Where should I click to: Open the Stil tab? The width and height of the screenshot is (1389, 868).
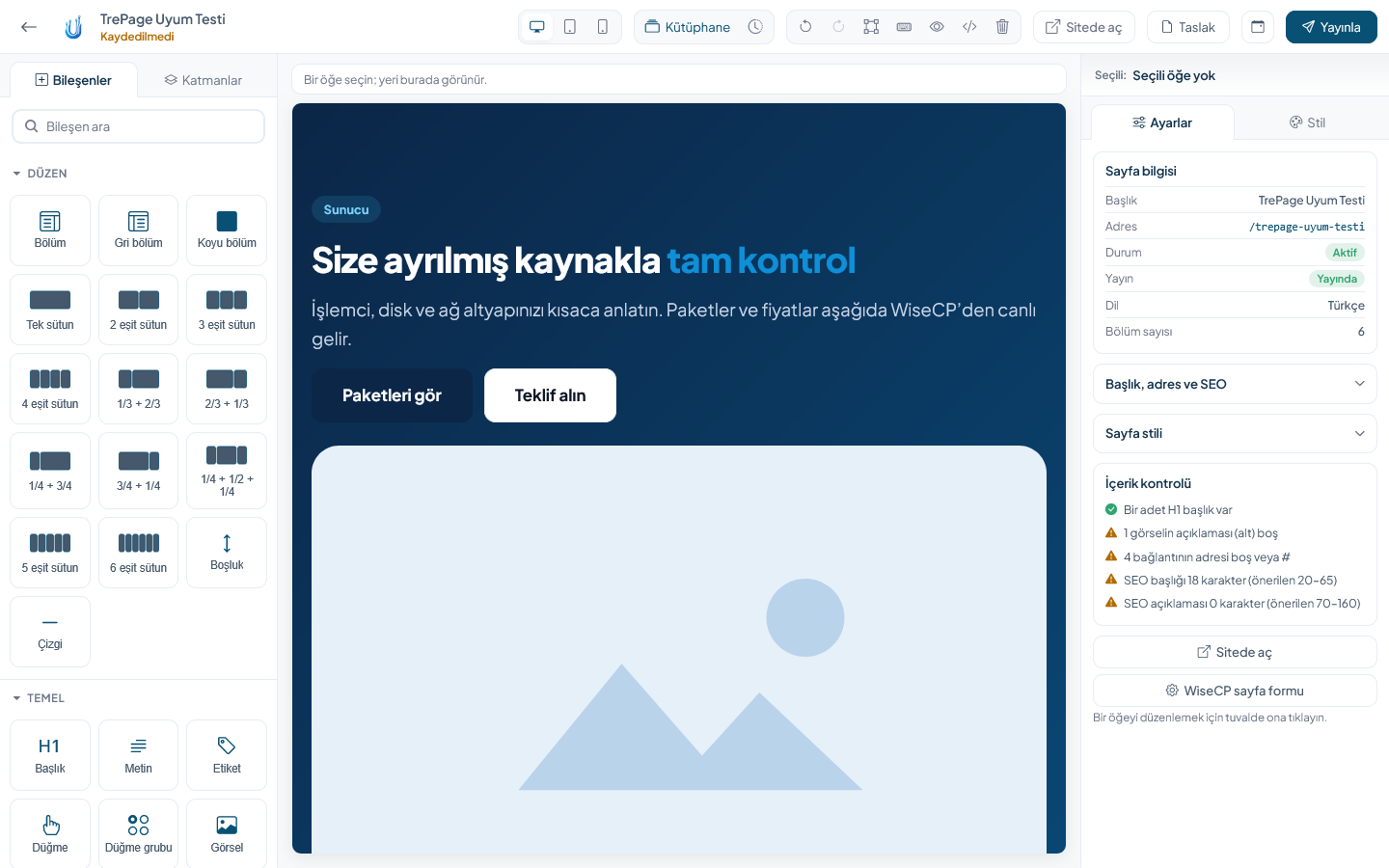click(1307, 122)
